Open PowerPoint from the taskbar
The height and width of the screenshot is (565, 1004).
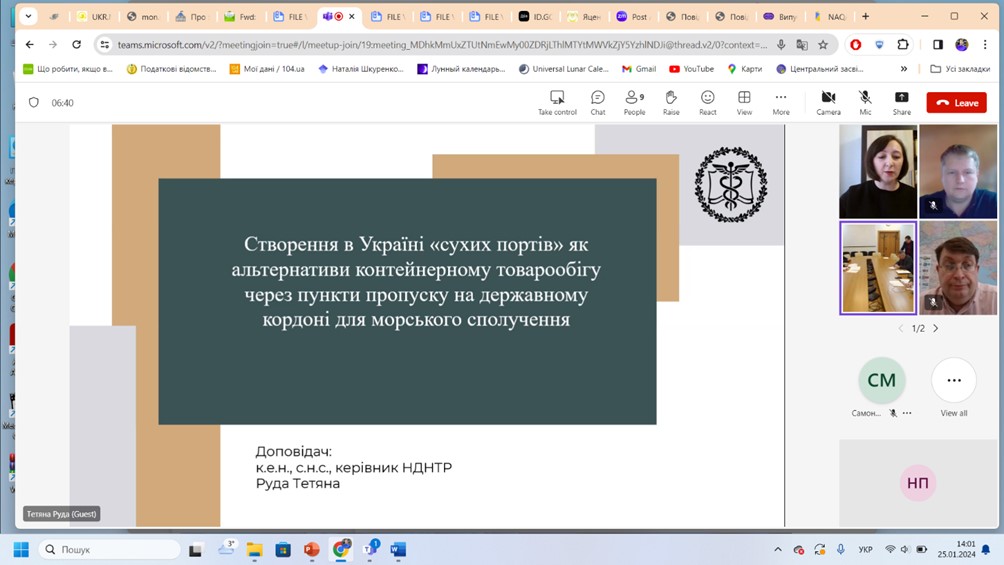tap(311, 550)
